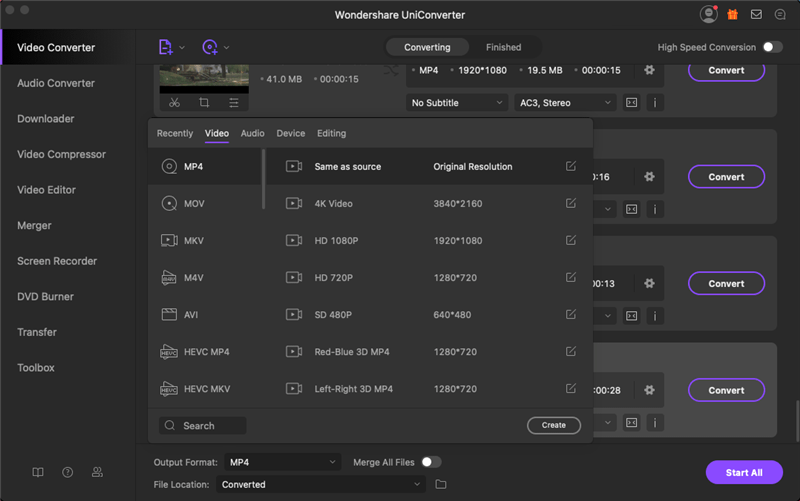Switch to the Finished tab
Screen dimensions: 800x501
coord(504,47)
